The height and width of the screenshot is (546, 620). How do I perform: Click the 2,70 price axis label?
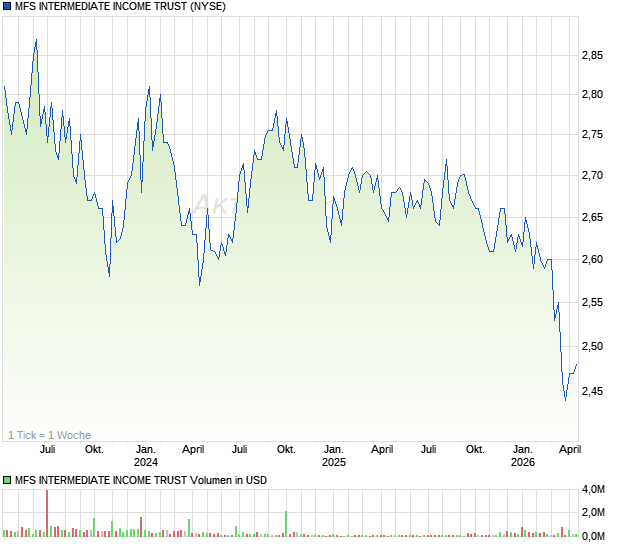pyautogui.click(x=592, y=175)
